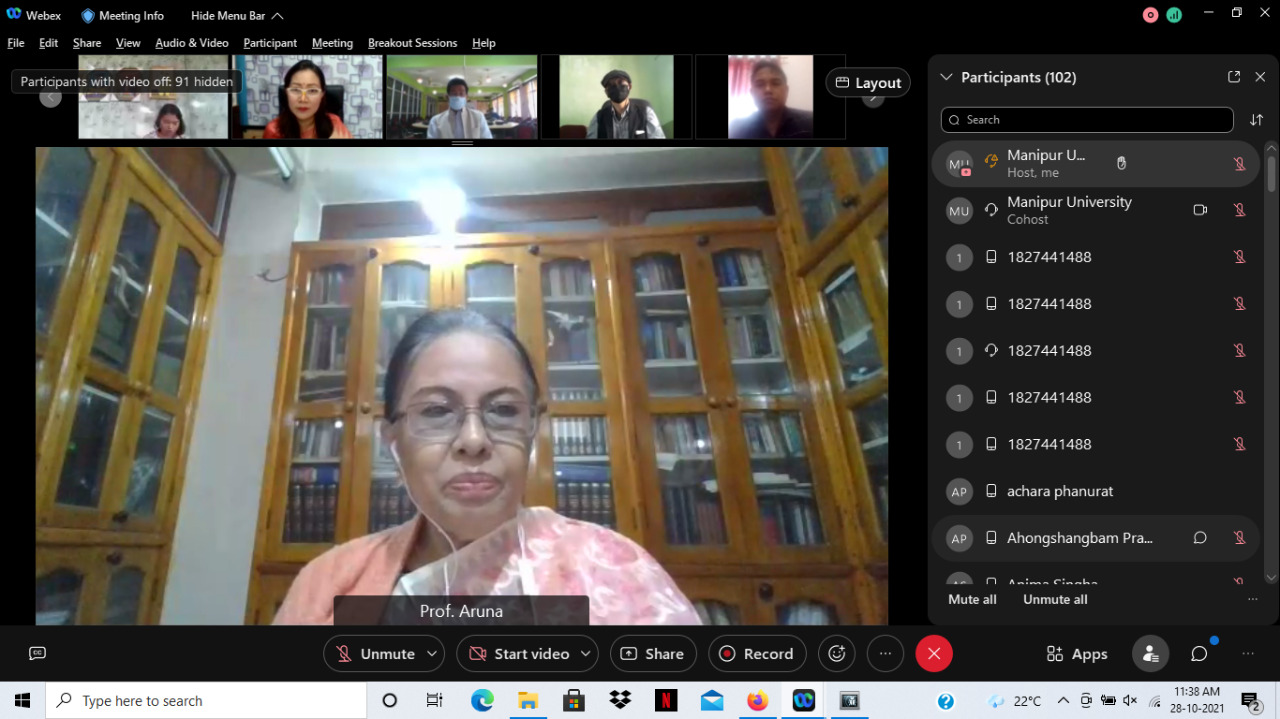
Task: Open ellipsis menu next to Unmute all
Action: pyautogui.click(x=1252, y=599)
